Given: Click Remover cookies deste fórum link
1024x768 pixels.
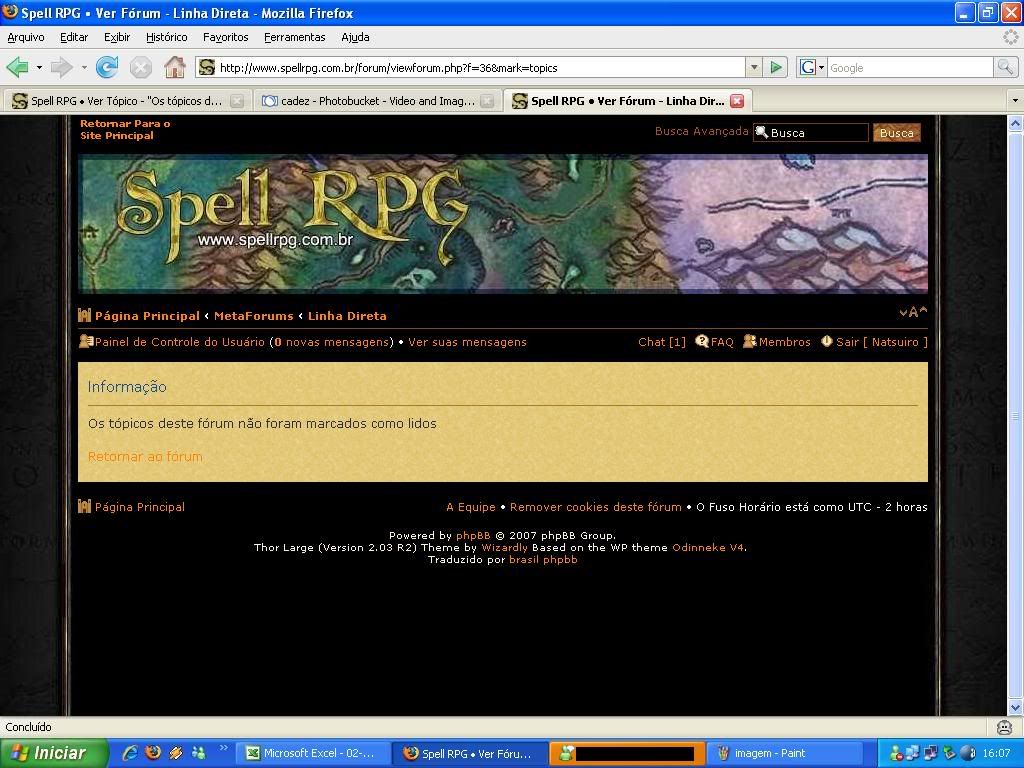Looking at the screenshot, I should [596, 507].
